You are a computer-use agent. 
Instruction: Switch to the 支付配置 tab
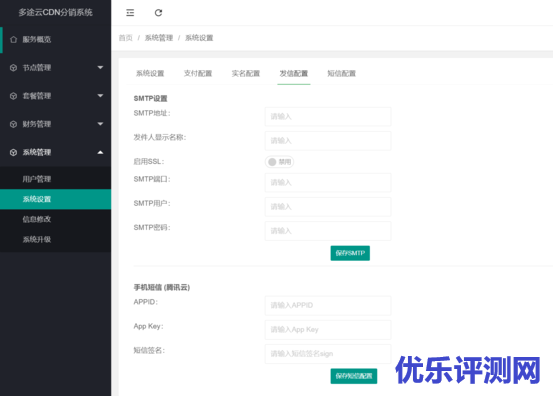[198, 73]
